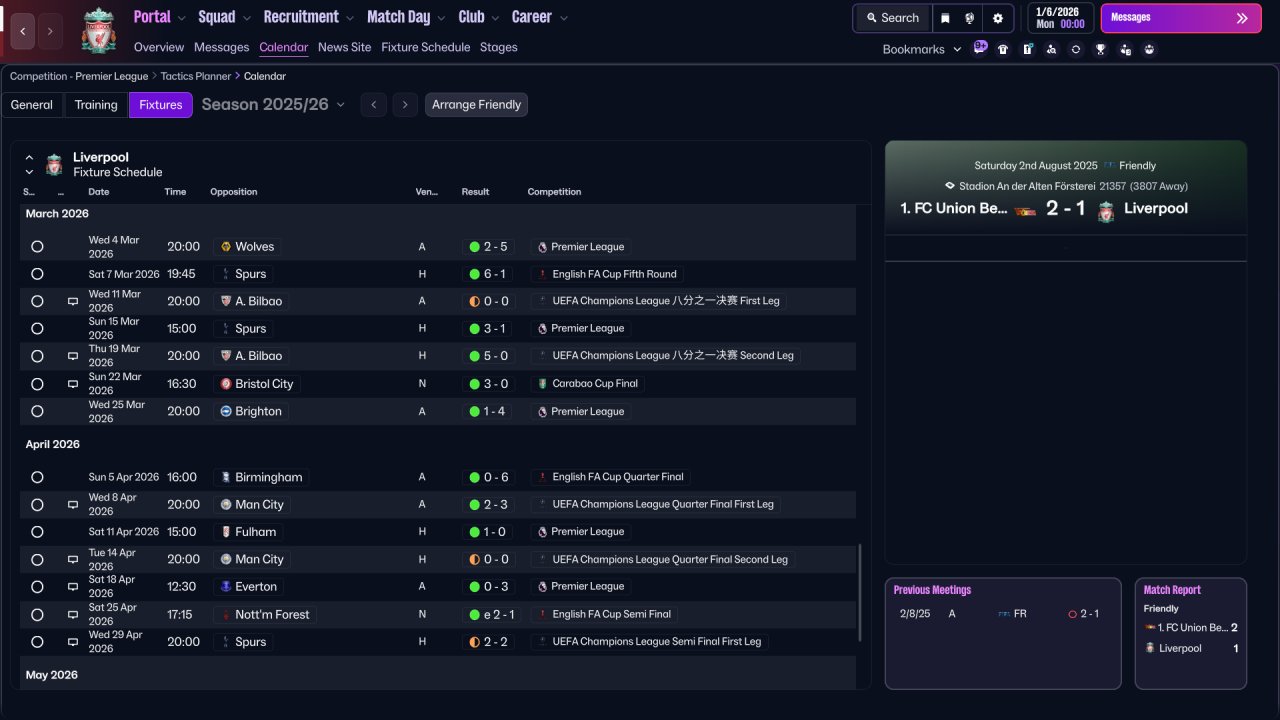Viewport: 1280px width, 720px height.
Task: Go forward with the right arrow navigation button
Action: coord(50,31)
